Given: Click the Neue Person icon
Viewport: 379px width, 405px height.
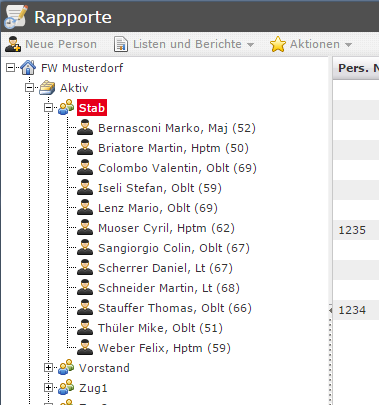Looking at the screenshot, I should [x=13, y=44].
